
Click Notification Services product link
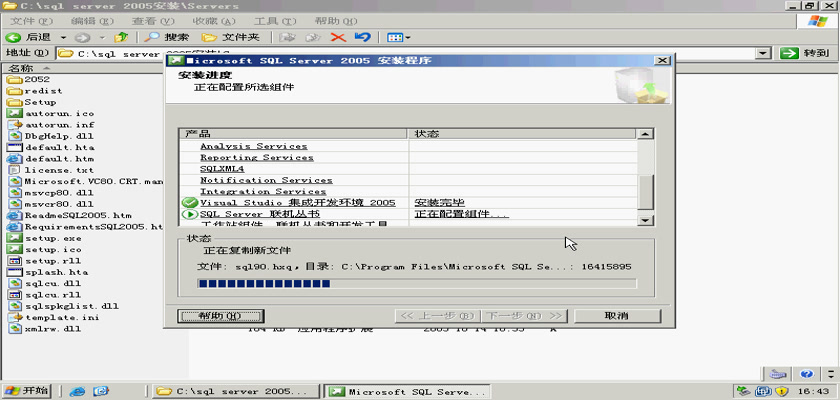tap(266, 180)
